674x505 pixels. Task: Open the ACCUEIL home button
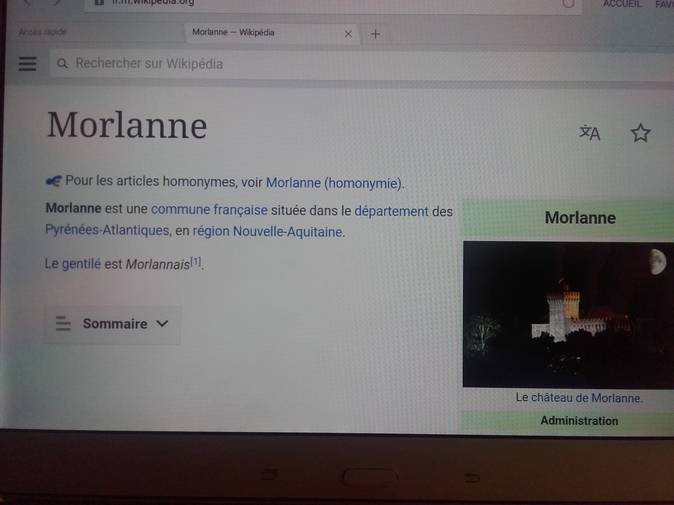click(622, 4)
